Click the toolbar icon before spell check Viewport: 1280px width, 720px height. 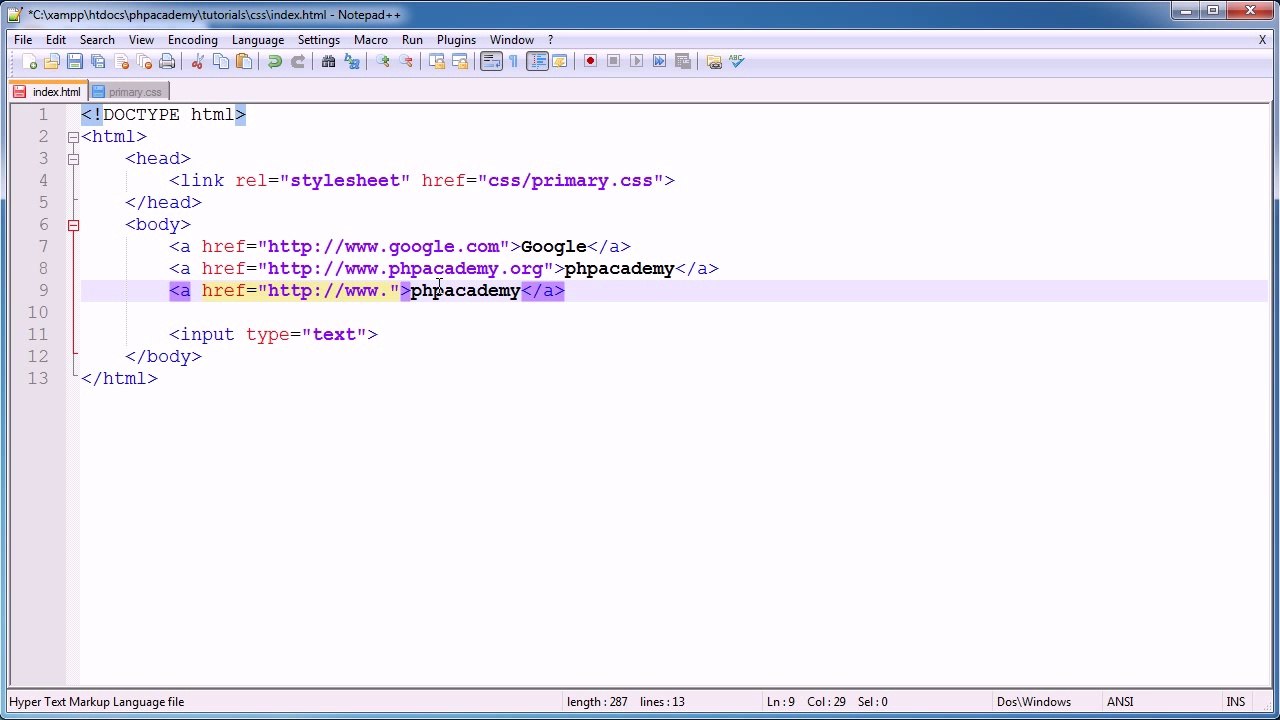(x=714, y=62)
